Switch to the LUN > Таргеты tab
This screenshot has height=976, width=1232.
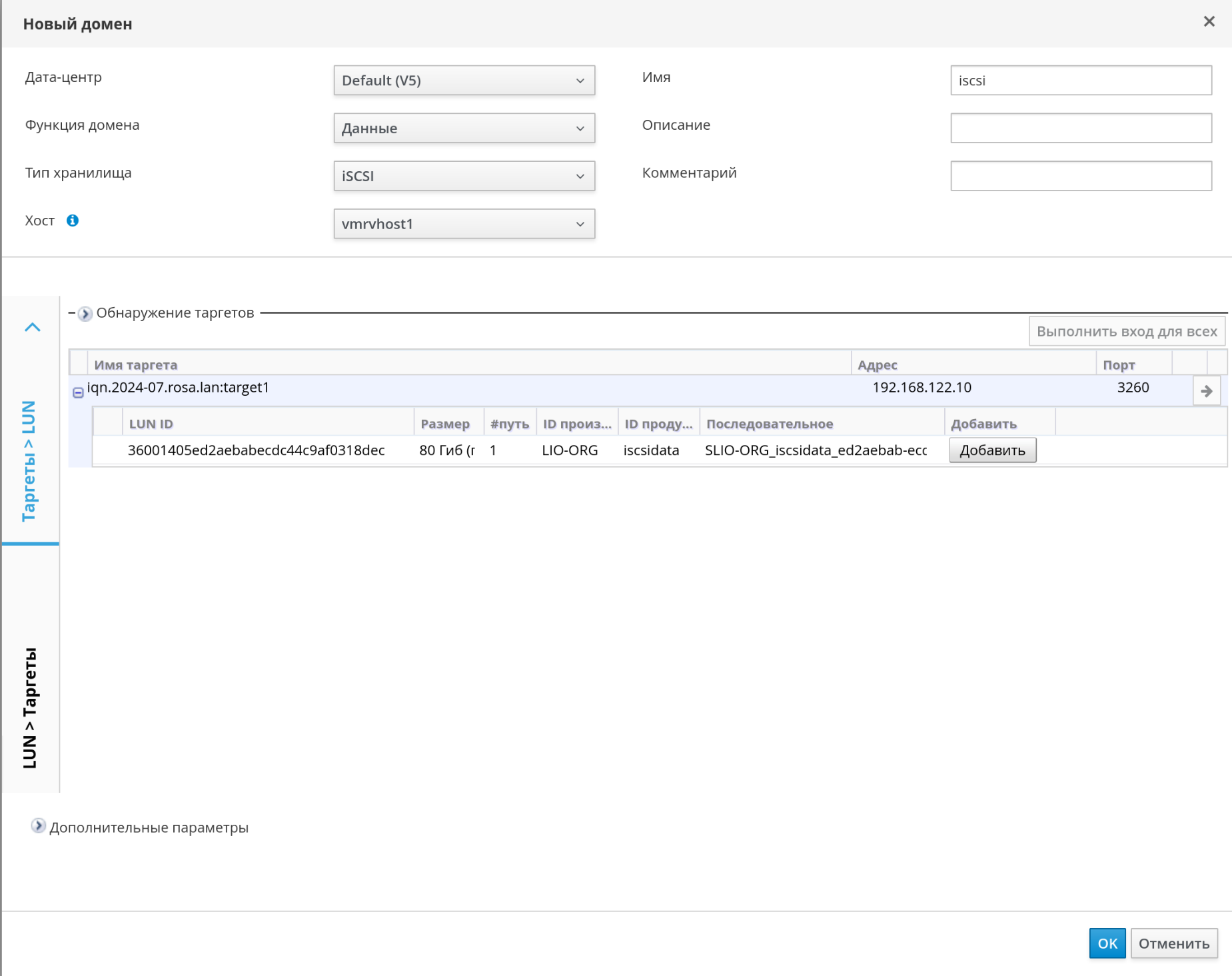[29, 708]
